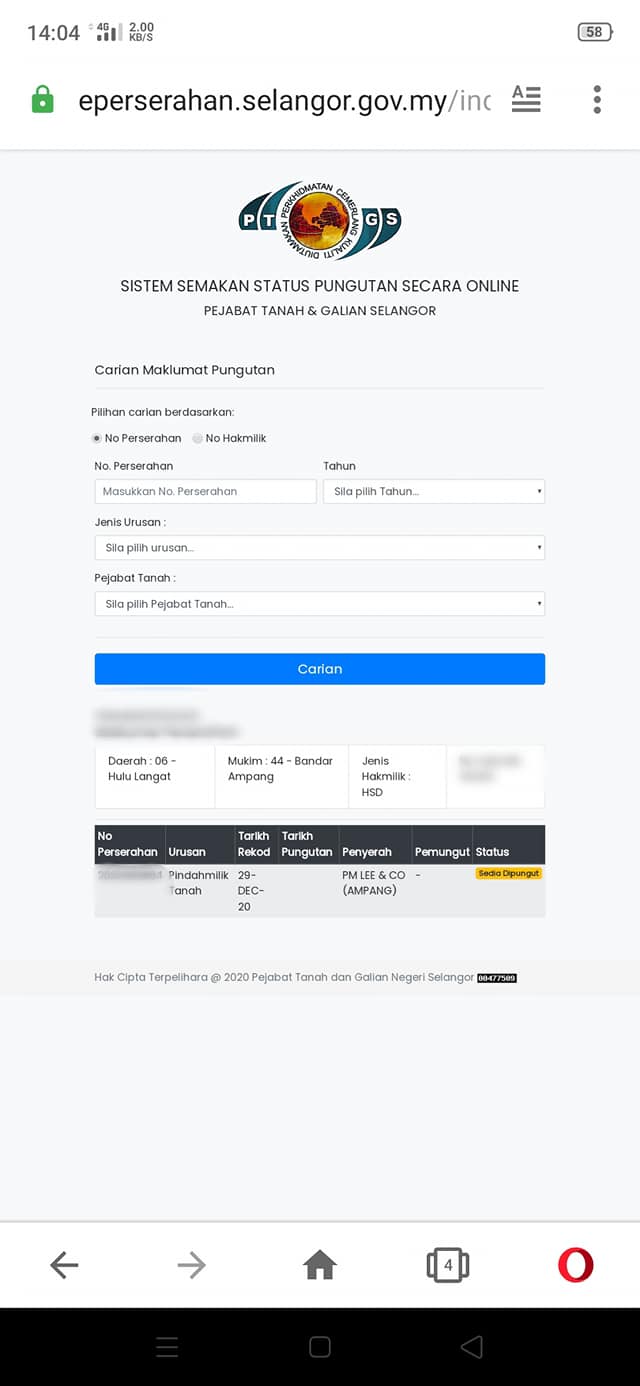The width and height of the screenshot is (640, 1386).
Task: Select the No Hakmilik radio option
Action: click(x=198, y=438)
